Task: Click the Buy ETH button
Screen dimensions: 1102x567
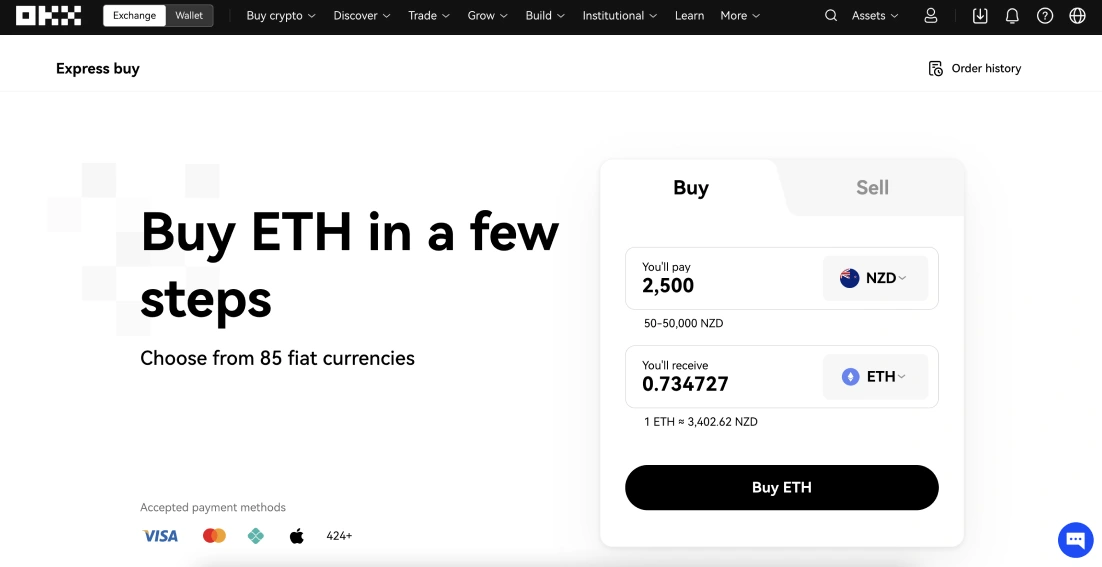Action: [x=782, y=488]
